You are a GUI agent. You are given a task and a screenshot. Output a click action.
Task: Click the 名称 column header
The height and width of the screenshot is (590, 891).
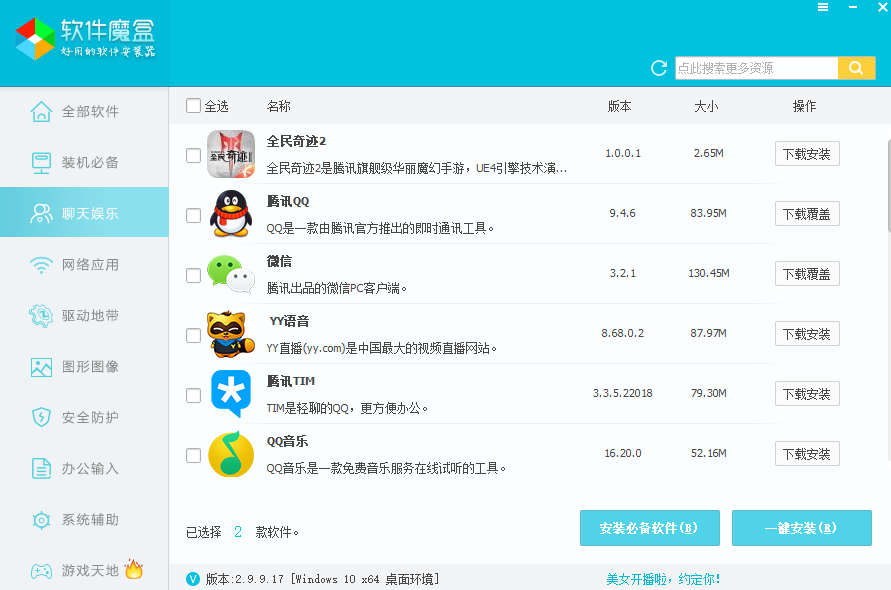[x=278, y=106]
